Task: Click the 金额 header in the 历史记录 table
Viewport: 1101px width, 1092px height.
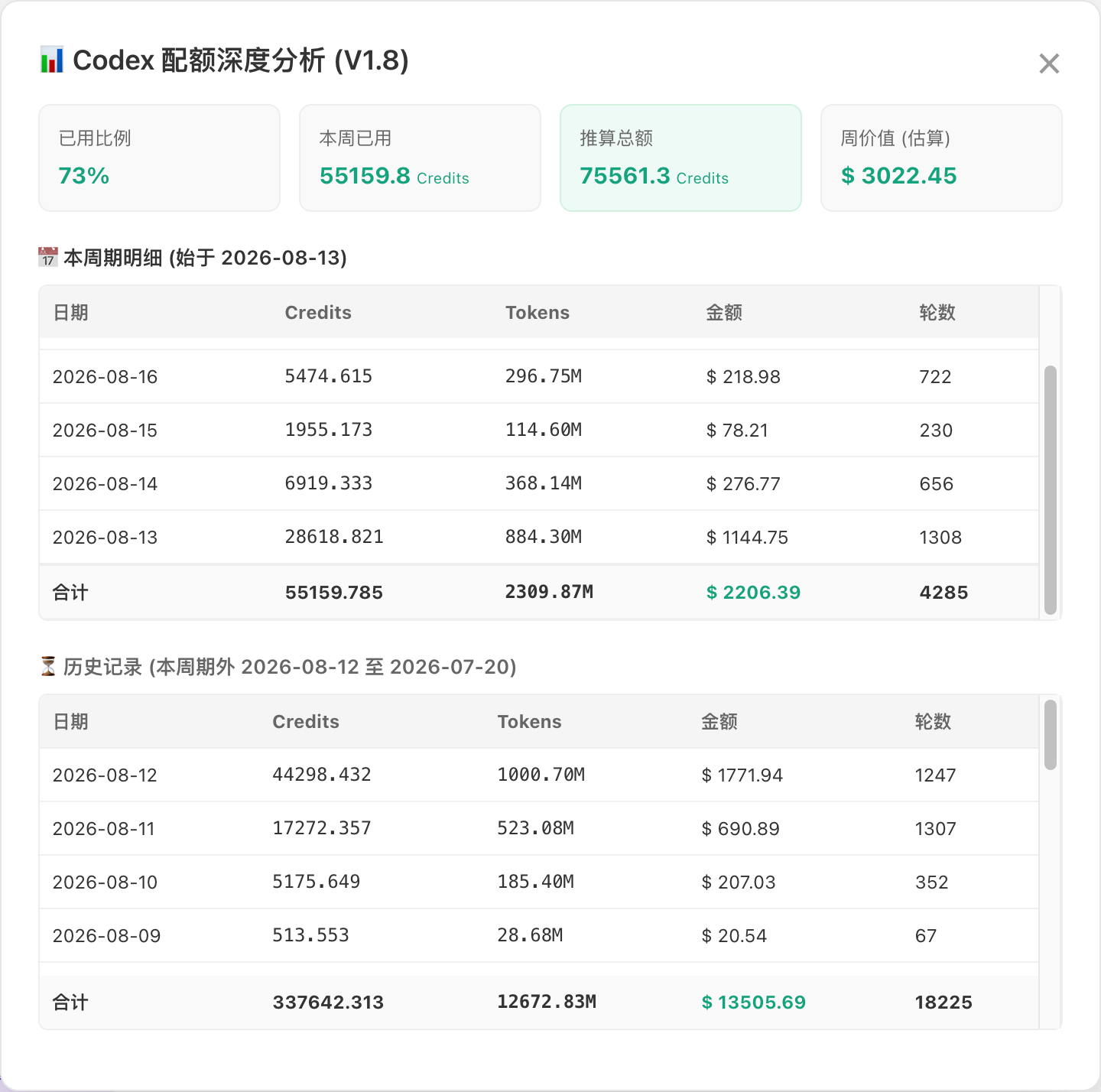Action: [719, 722]
